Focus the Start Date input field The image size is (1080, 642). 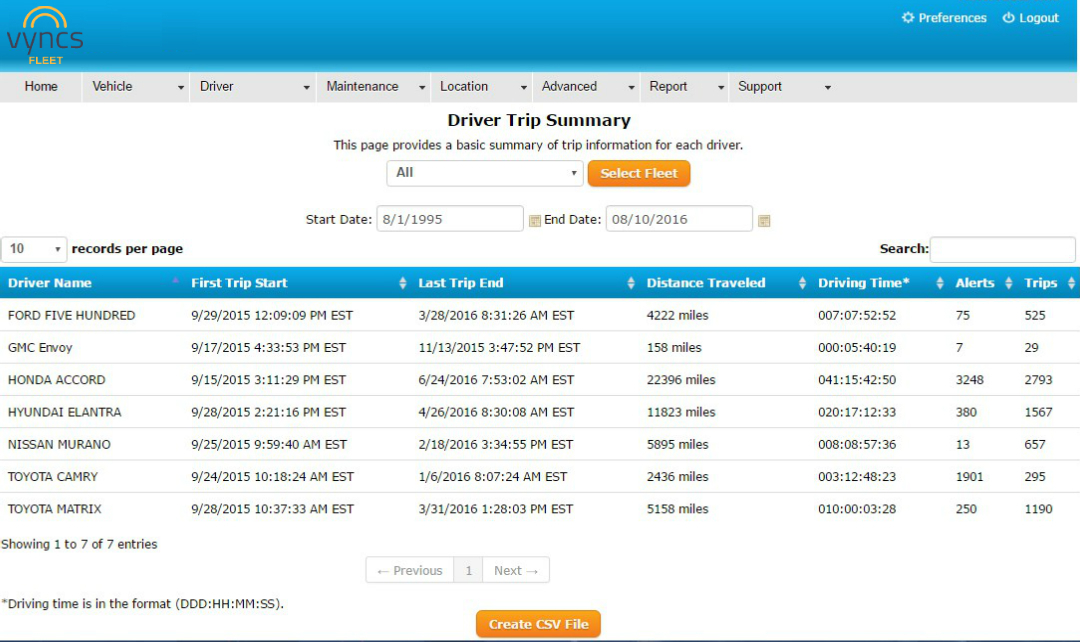point(450,219)
